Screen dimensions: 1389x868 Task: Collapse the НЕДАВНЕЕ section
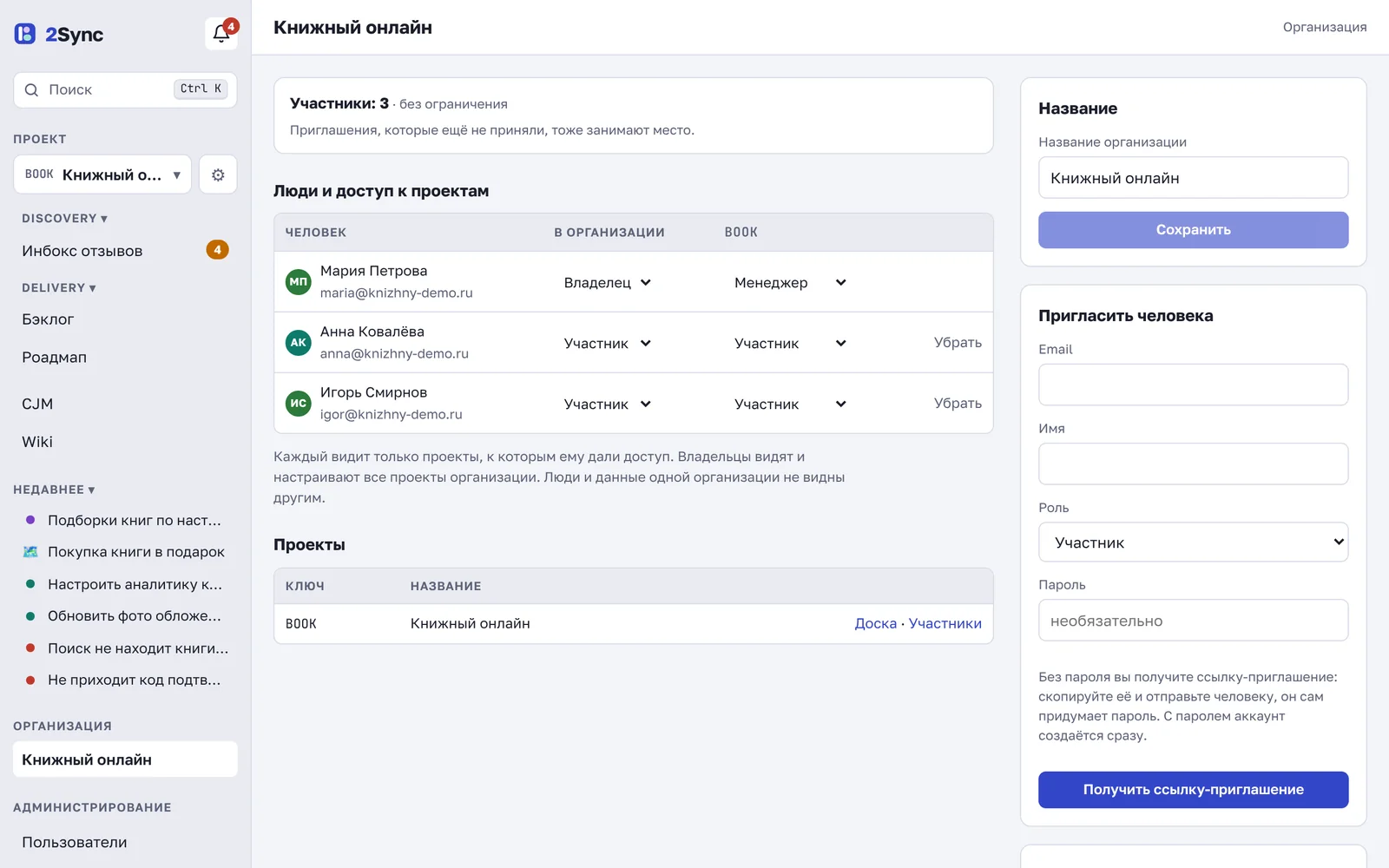click(x=54, y=490)
